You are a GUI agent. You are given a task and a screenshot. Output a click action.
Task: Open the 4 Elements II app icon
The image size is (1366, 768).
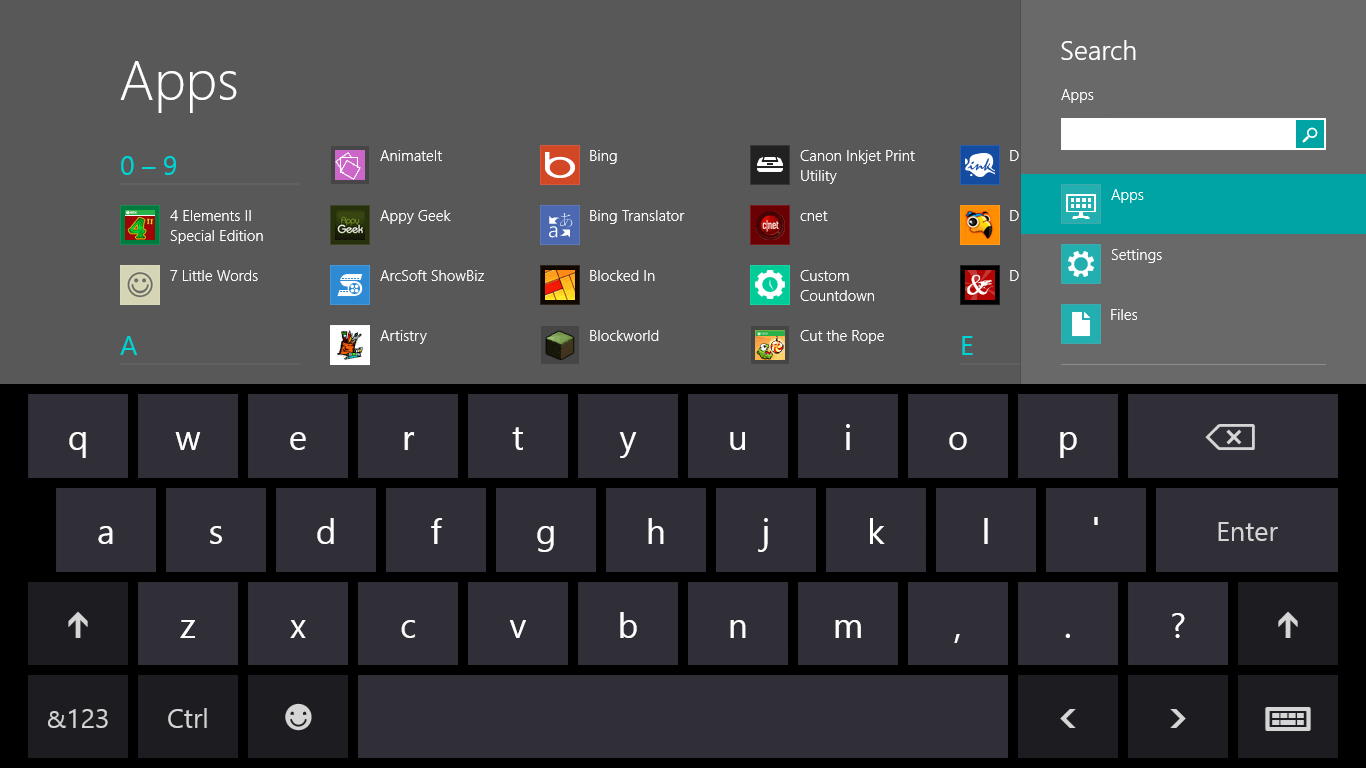pyautogui.click(x=140, y=225)
